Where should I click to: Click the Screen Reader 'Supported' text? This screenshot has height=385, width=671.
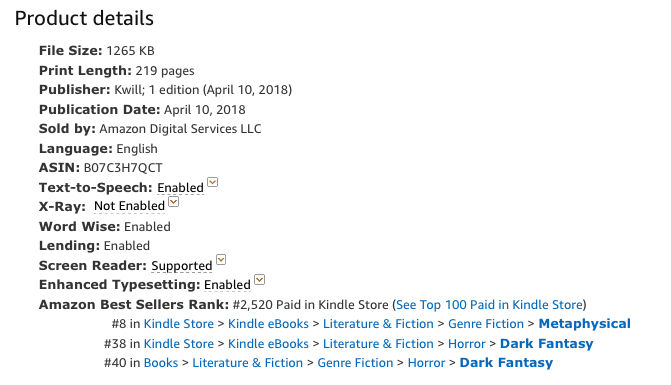click(182, 266)
